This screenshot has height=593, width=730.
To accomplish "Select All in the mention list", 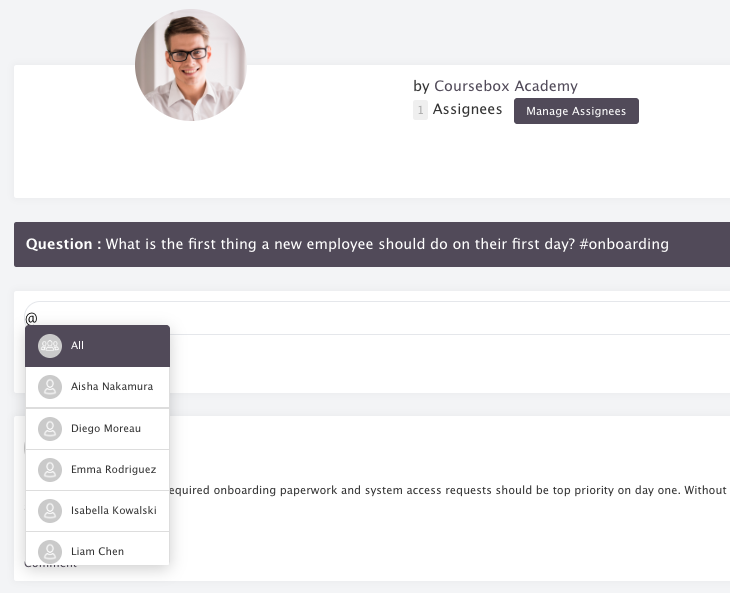I will [97, 346].
